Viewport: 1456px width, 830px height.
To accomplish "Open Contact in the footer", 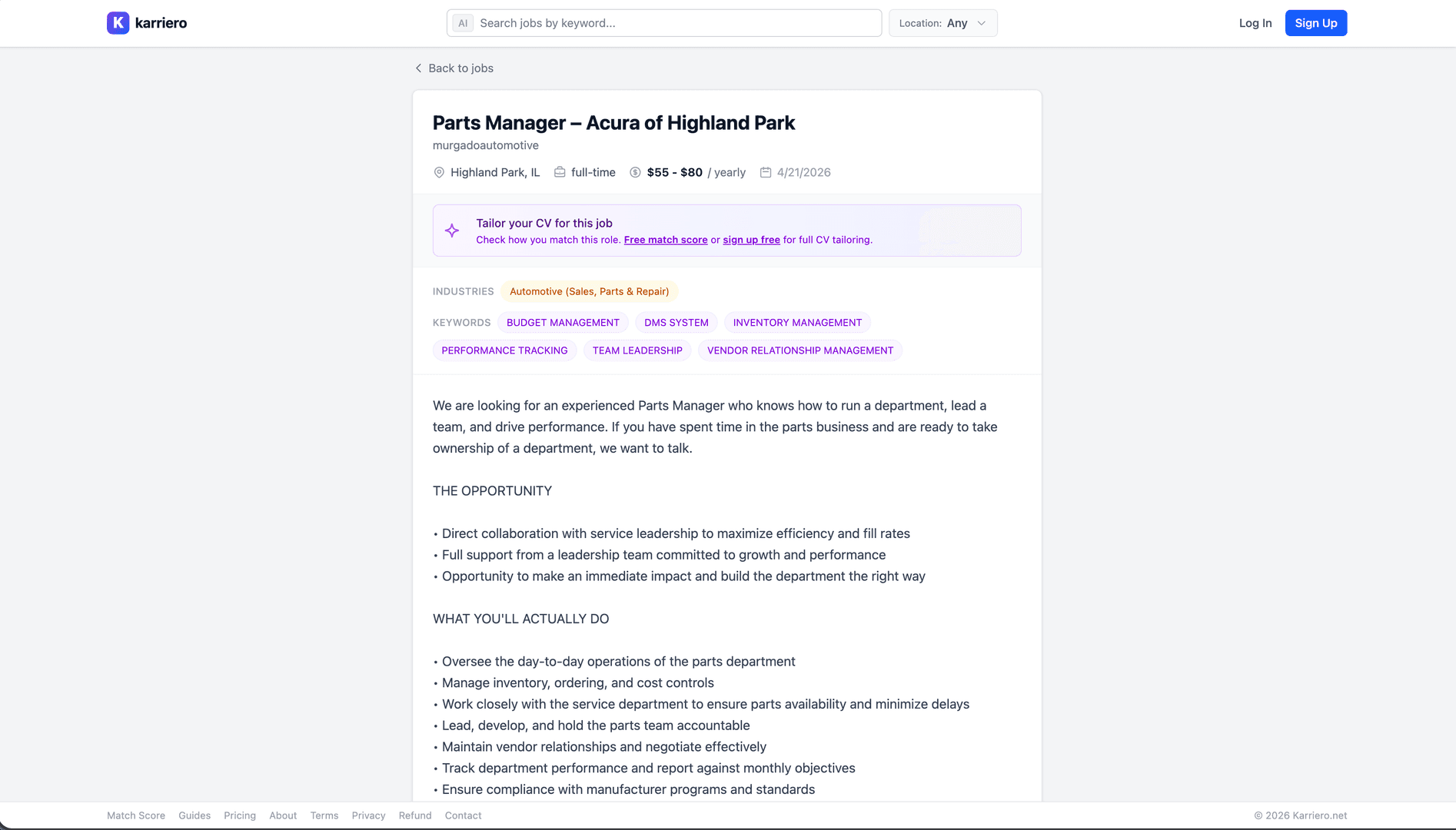I will [x=463, y=815].
